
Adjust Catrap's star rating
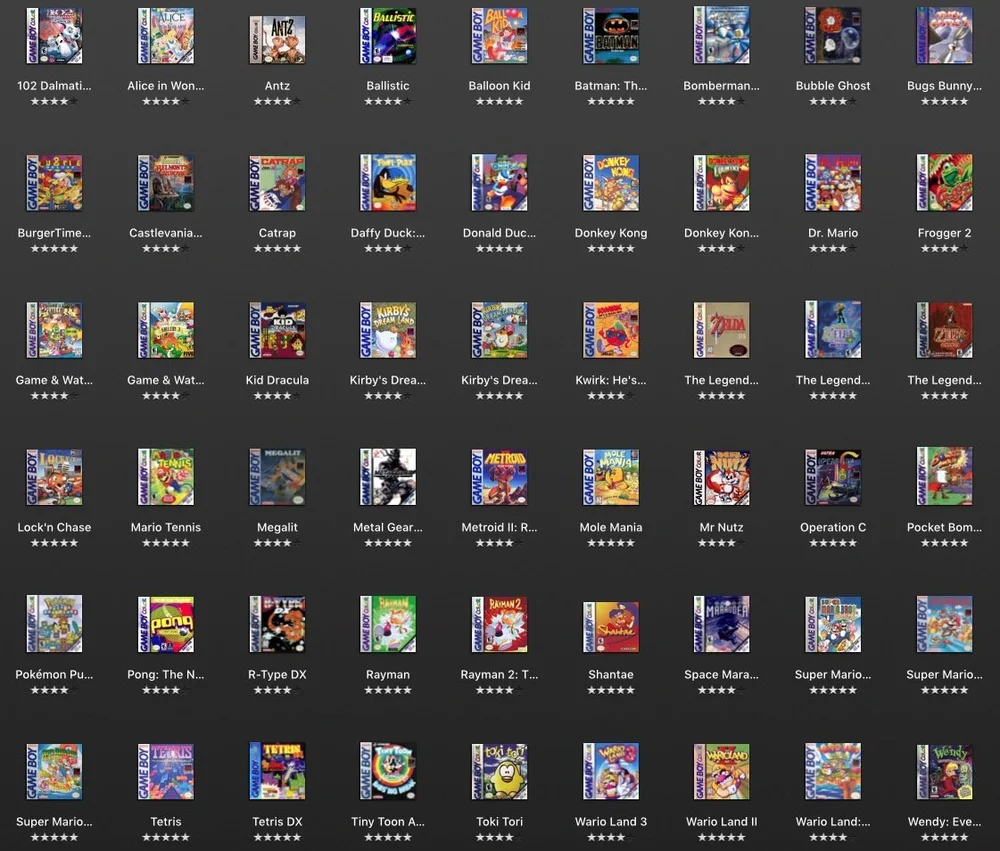click(x=276, y=248)
